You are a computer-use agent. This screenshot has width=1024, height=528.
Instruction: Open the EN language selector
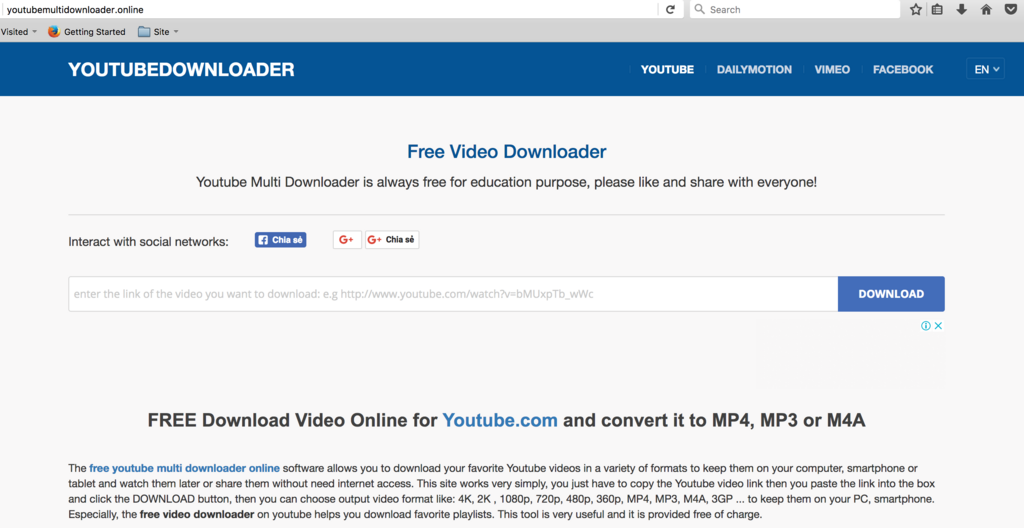[x=985, y=69]
